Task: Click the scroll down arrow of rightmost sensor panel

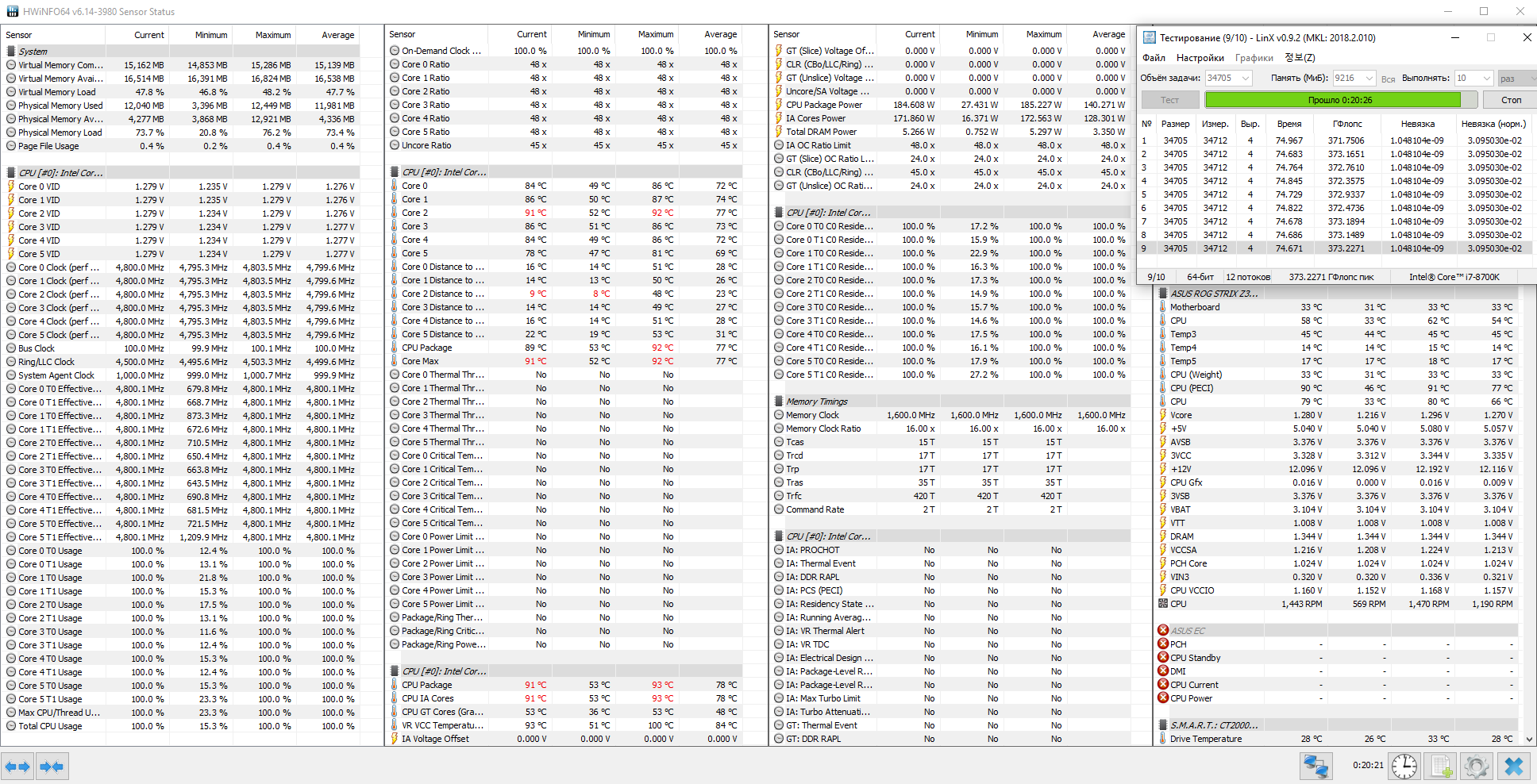Action: coord(1530,740)
